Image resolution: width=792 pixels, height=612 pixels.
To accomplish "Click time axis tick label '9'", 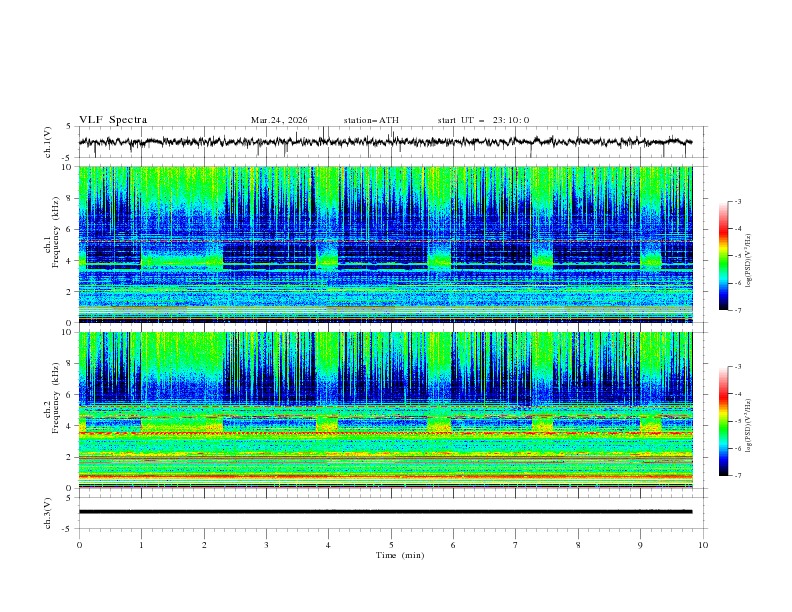I will tap(640, 545).
